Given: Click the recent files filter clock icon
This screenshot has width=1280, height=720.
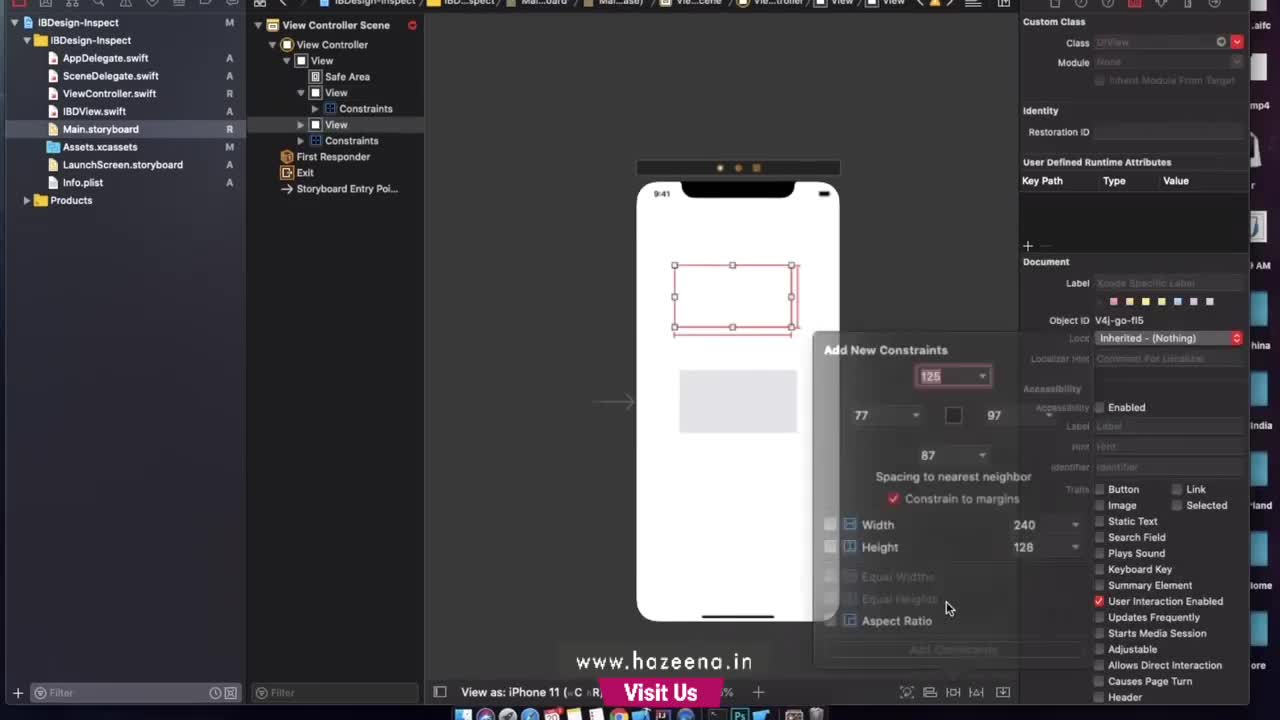Looking at the screenshot, I should coord(215,693).
